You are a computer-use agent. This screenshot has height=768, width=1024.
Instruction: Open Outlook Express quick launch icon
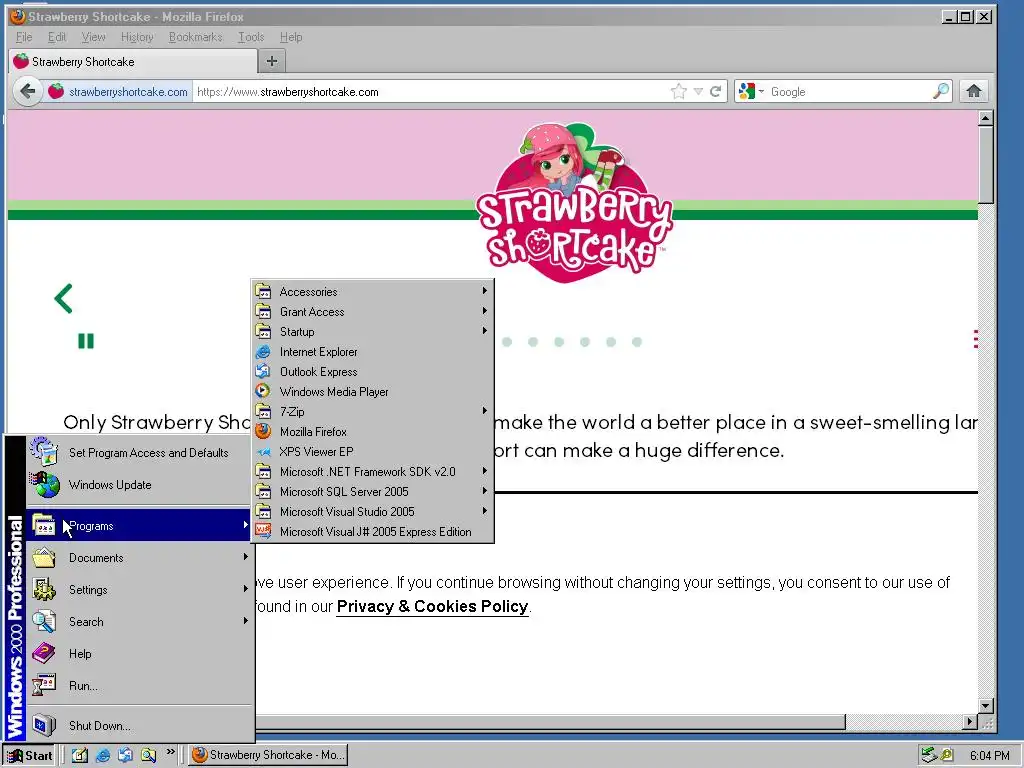(x=125, y=756)
